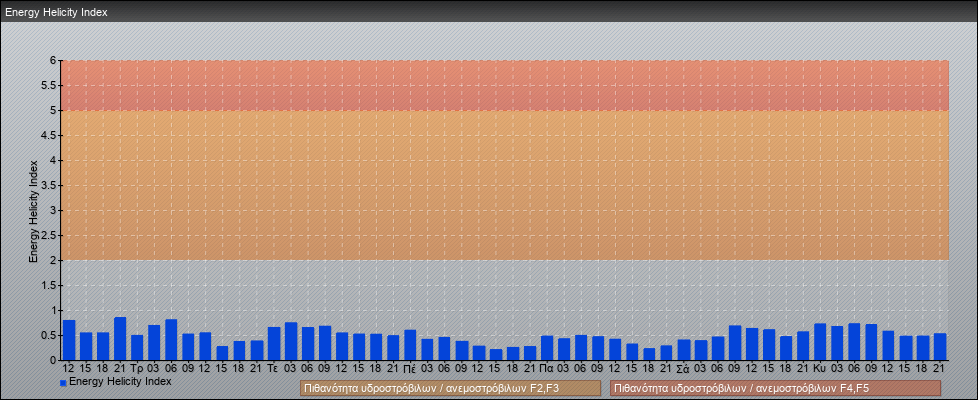Click the y-axis label 6

click(55, 60)
